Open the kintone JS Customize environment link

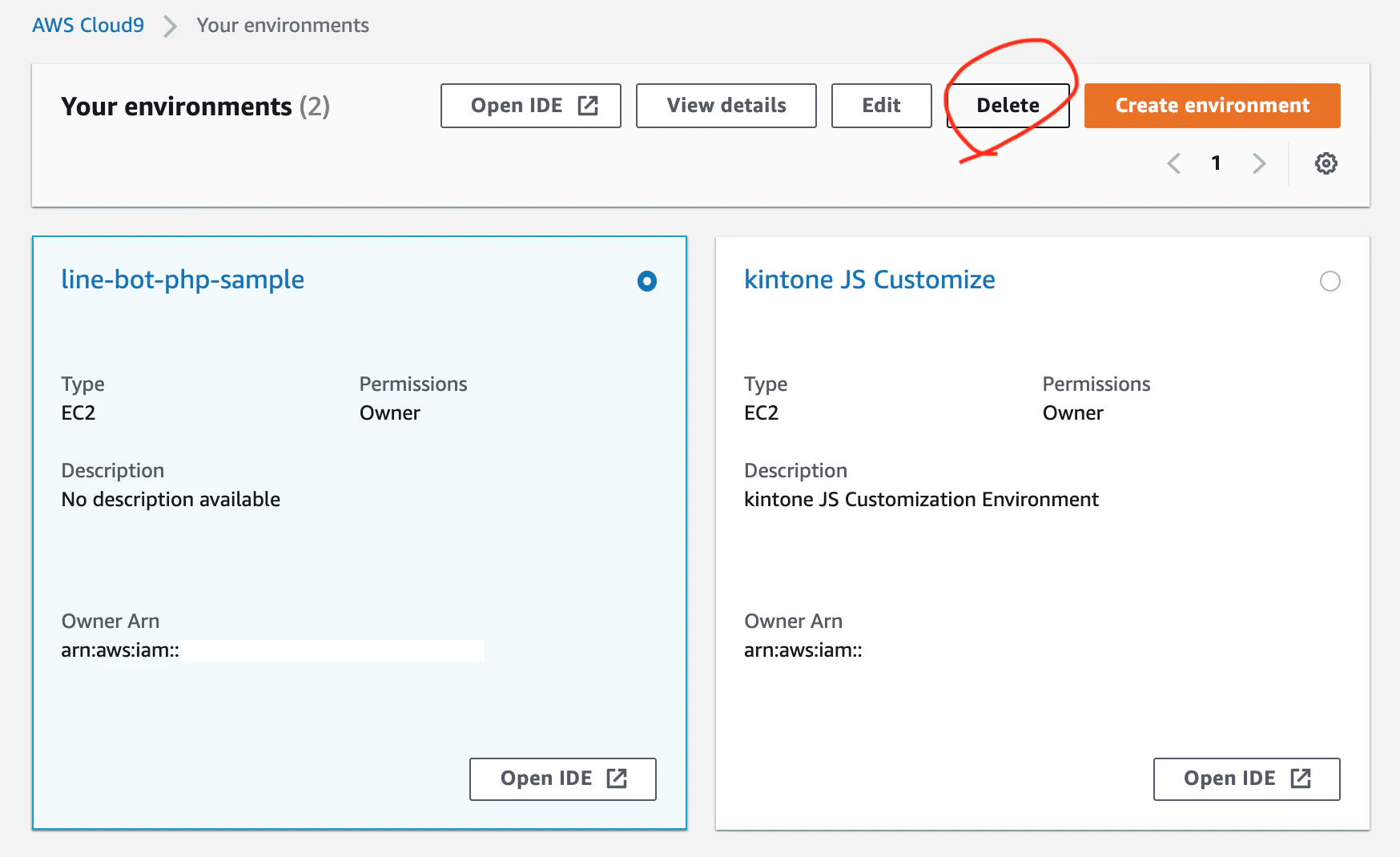pos(870,280)
